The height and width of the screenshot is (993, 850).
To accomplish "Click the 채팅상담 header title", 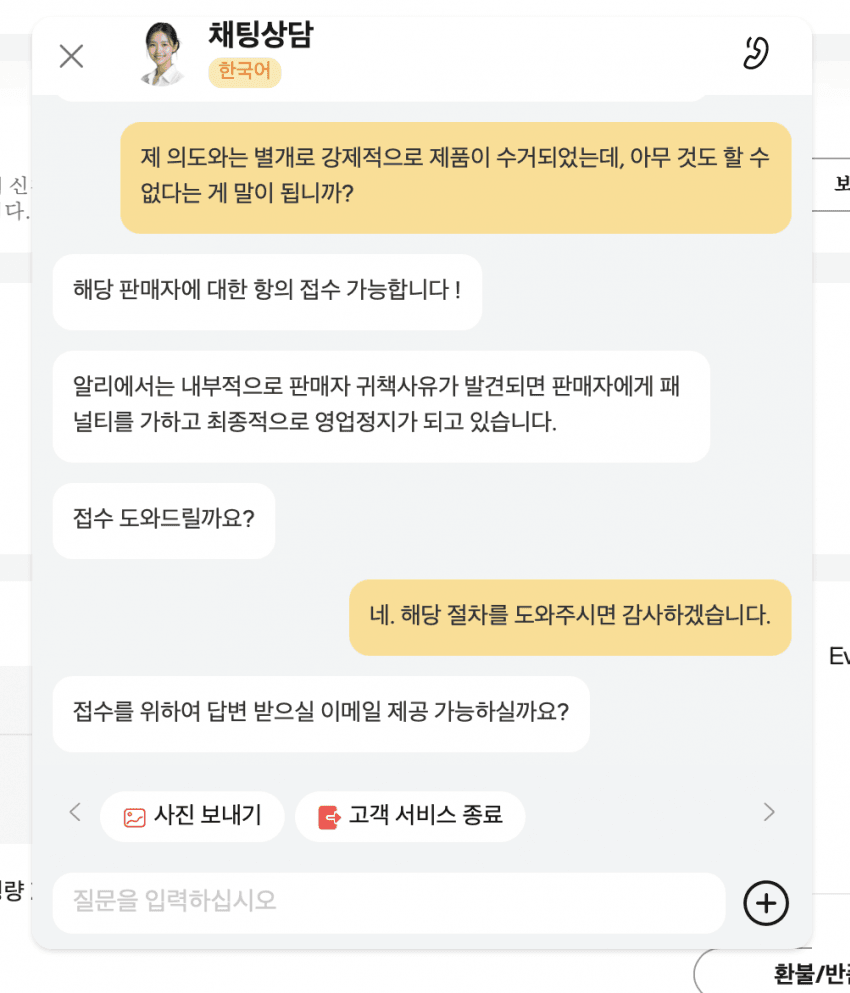I will click(x=261, y=34).
